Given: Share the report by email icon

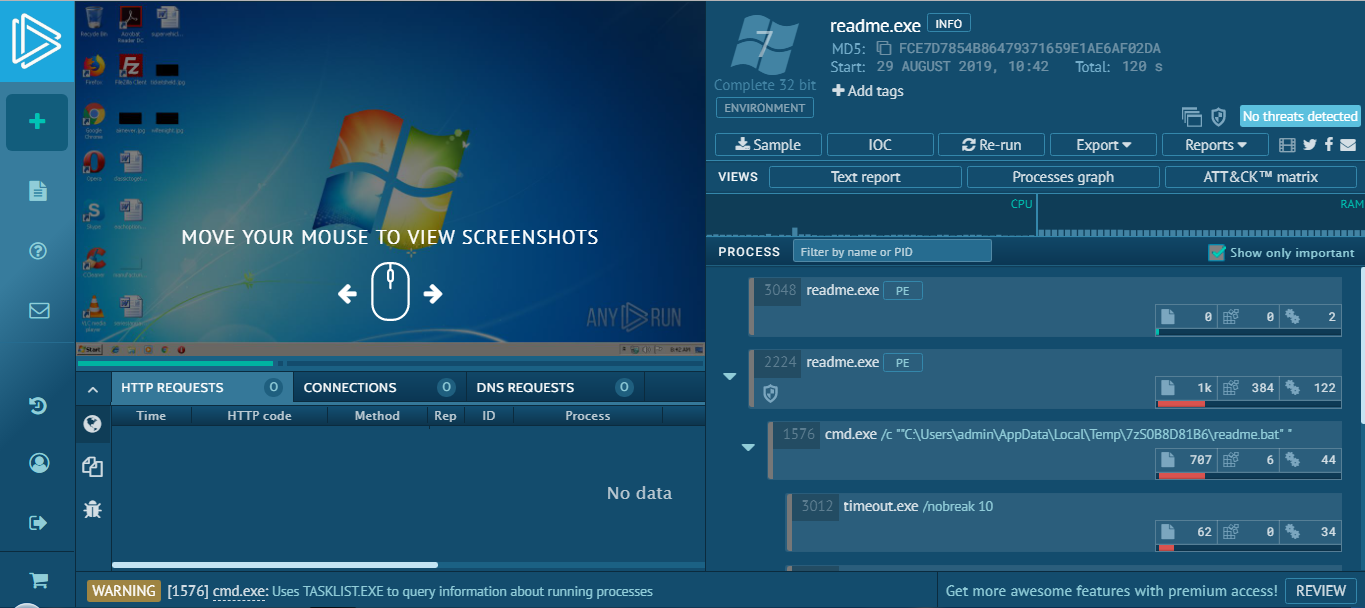Looking at the screenshot, I should (1348, 145).
